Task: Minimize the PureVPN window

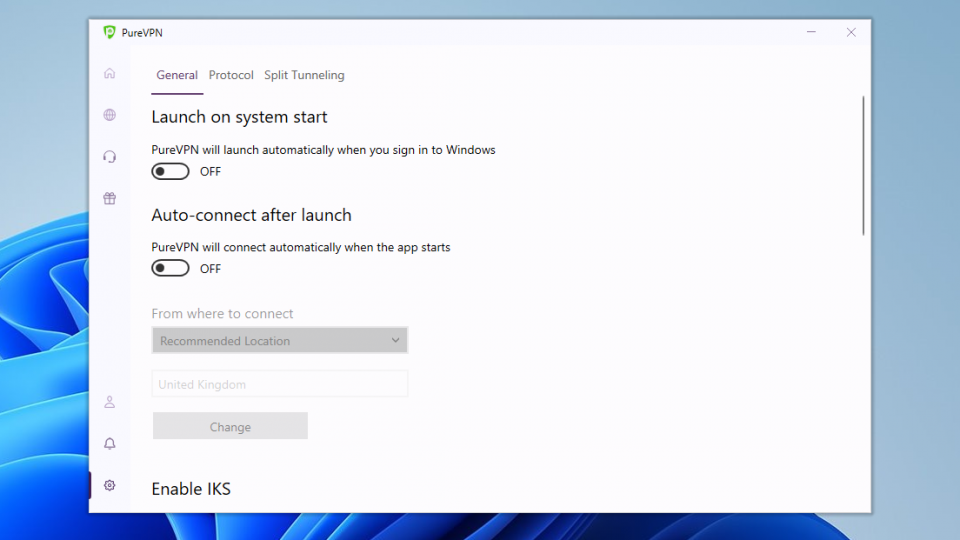Action: [811, 32]
